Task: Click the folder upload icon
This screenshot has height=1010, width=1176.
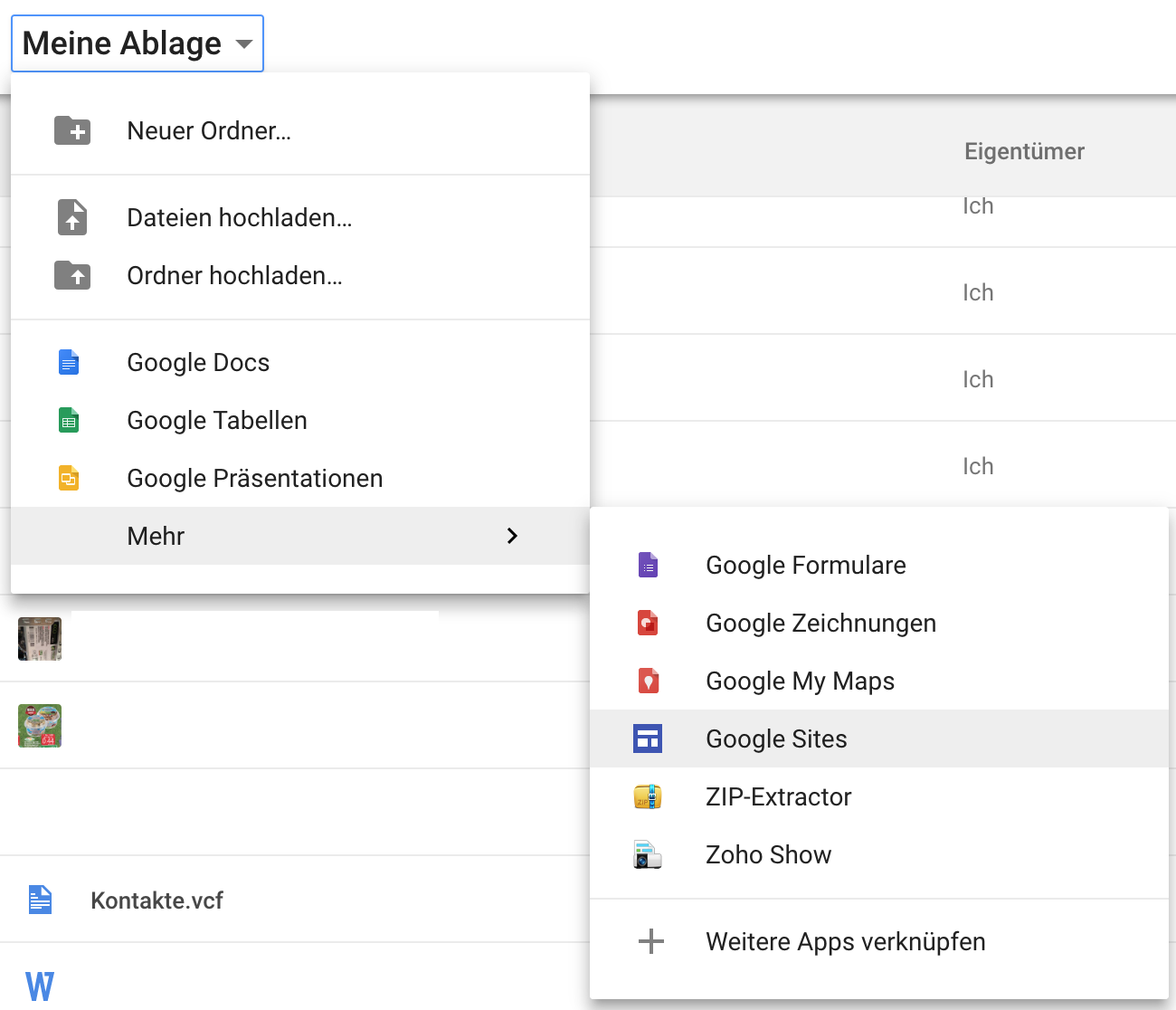Action: [x=72, y=275]
